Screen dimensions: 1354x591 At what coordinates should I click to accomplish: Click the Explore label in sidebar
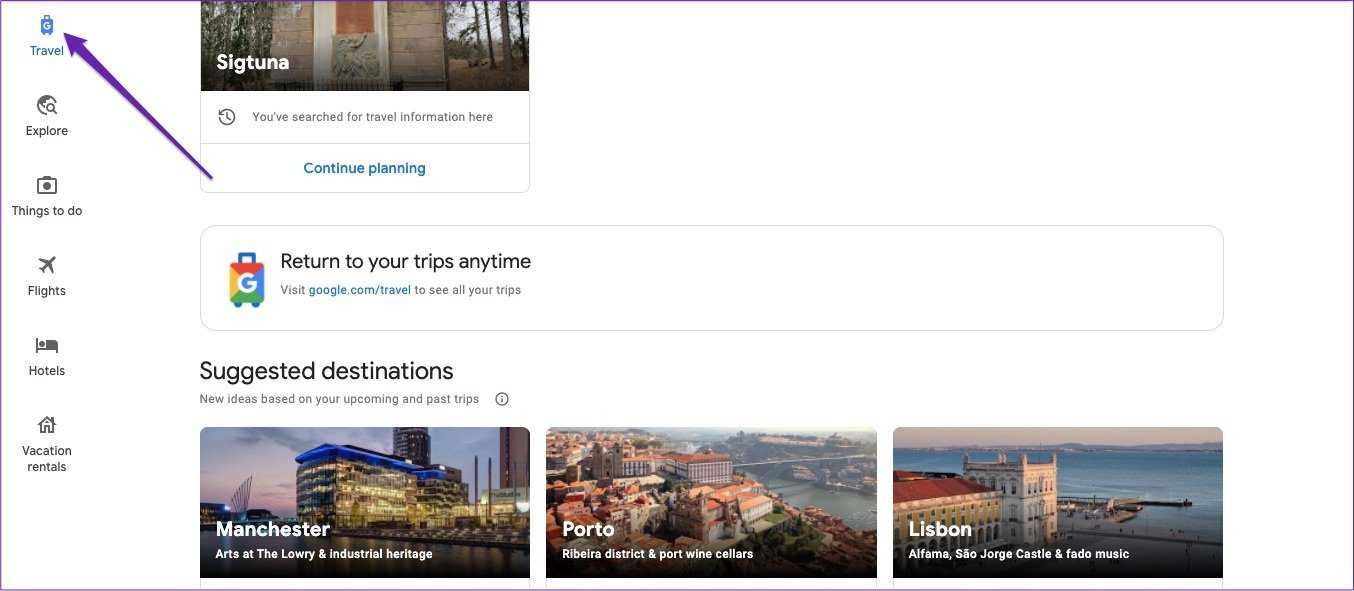tap(47, 131)
